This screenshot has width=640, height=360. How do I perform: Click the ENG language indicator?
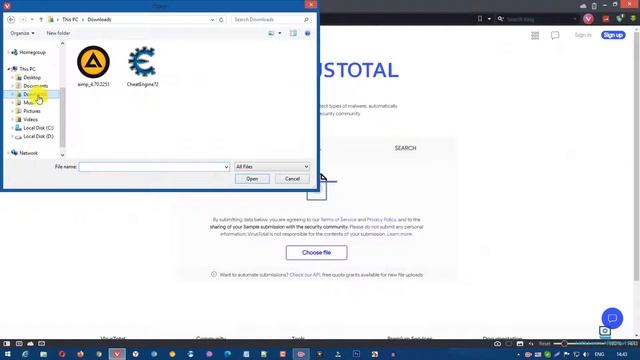[599, 354]
